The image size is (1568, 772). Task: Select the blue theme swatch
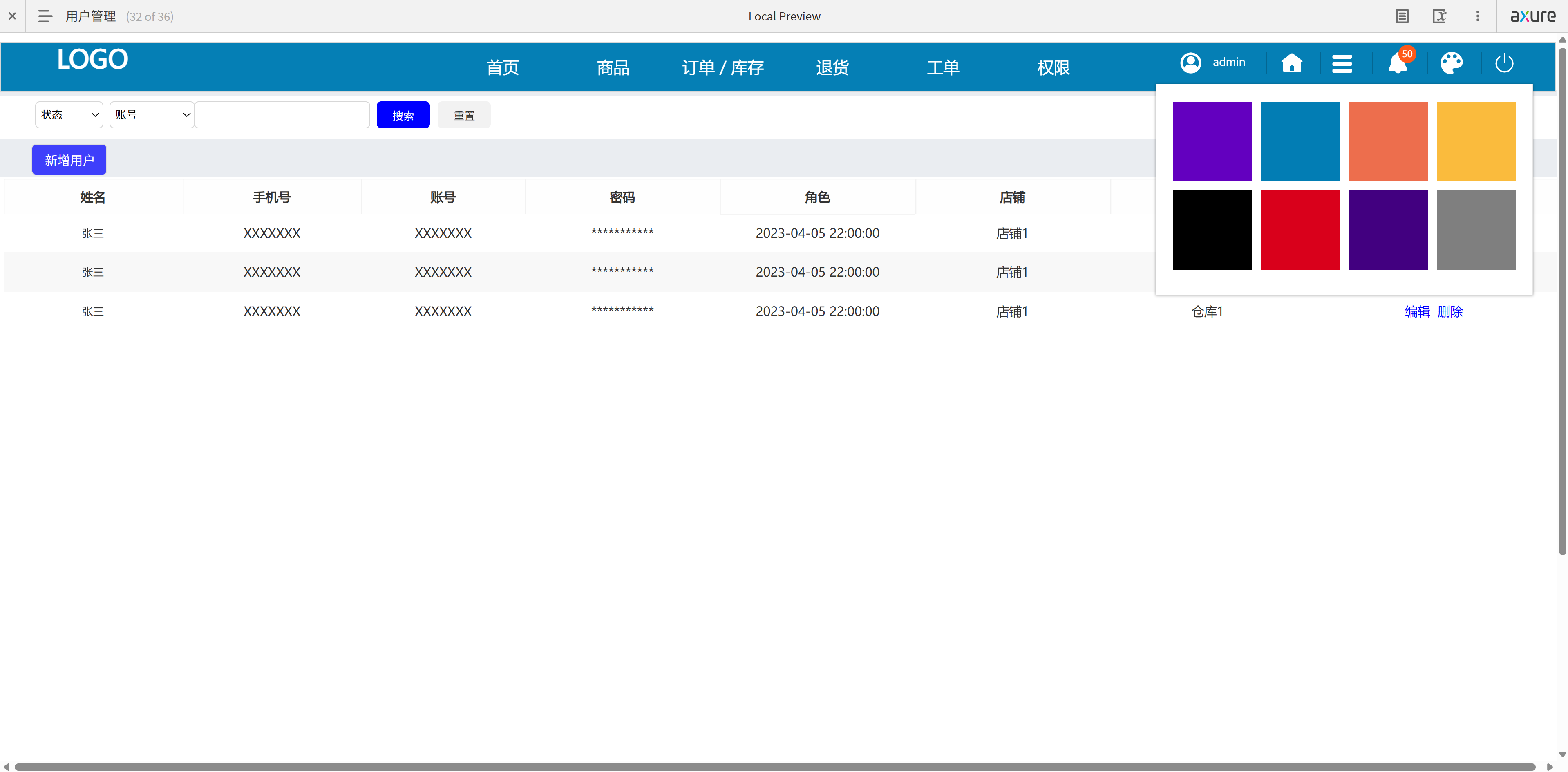[x=1300, y=141]
